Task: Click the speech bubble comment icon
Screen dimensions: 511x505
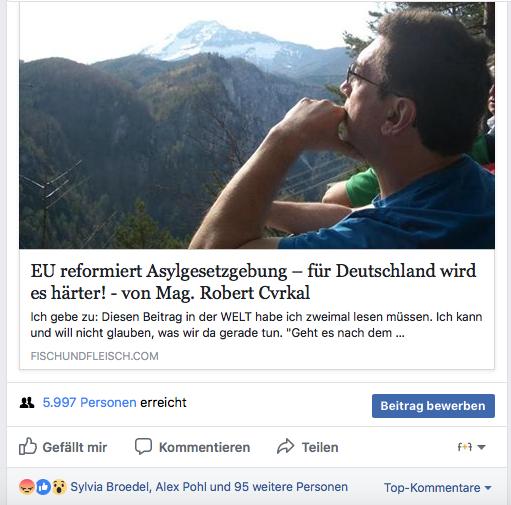Action: 143,446
